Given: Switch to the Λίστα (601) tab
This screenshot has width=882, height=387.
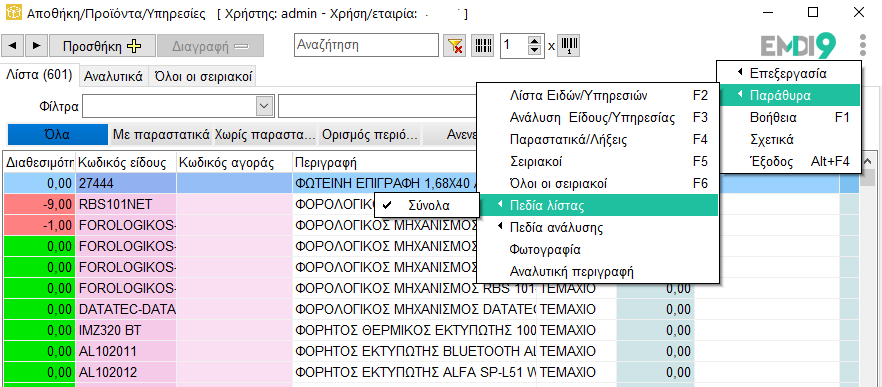Looking at the screenshot, I should point(39,75).
